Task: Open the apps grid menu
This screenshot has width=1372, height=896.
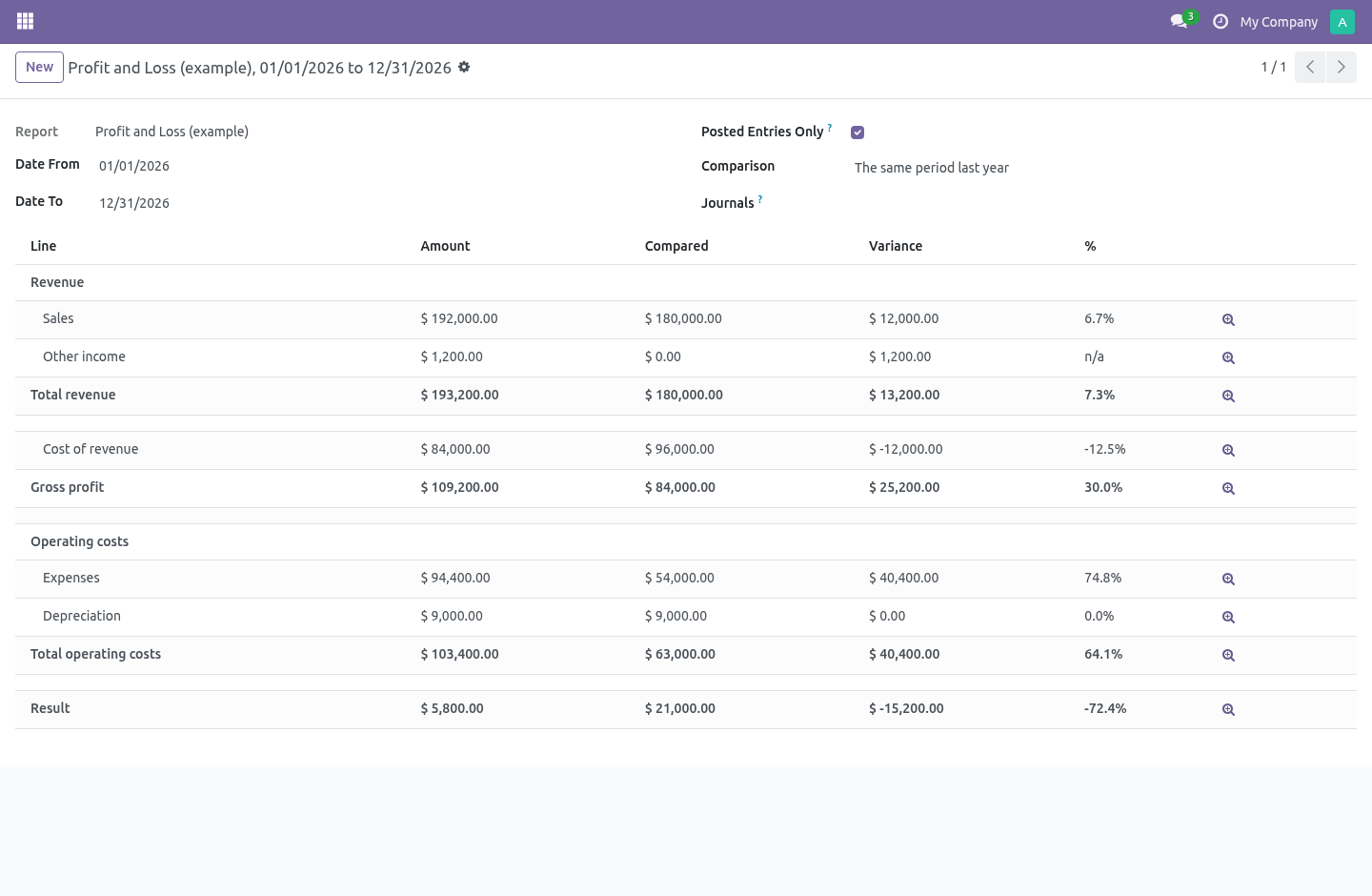Action: (x=26, y=21)
